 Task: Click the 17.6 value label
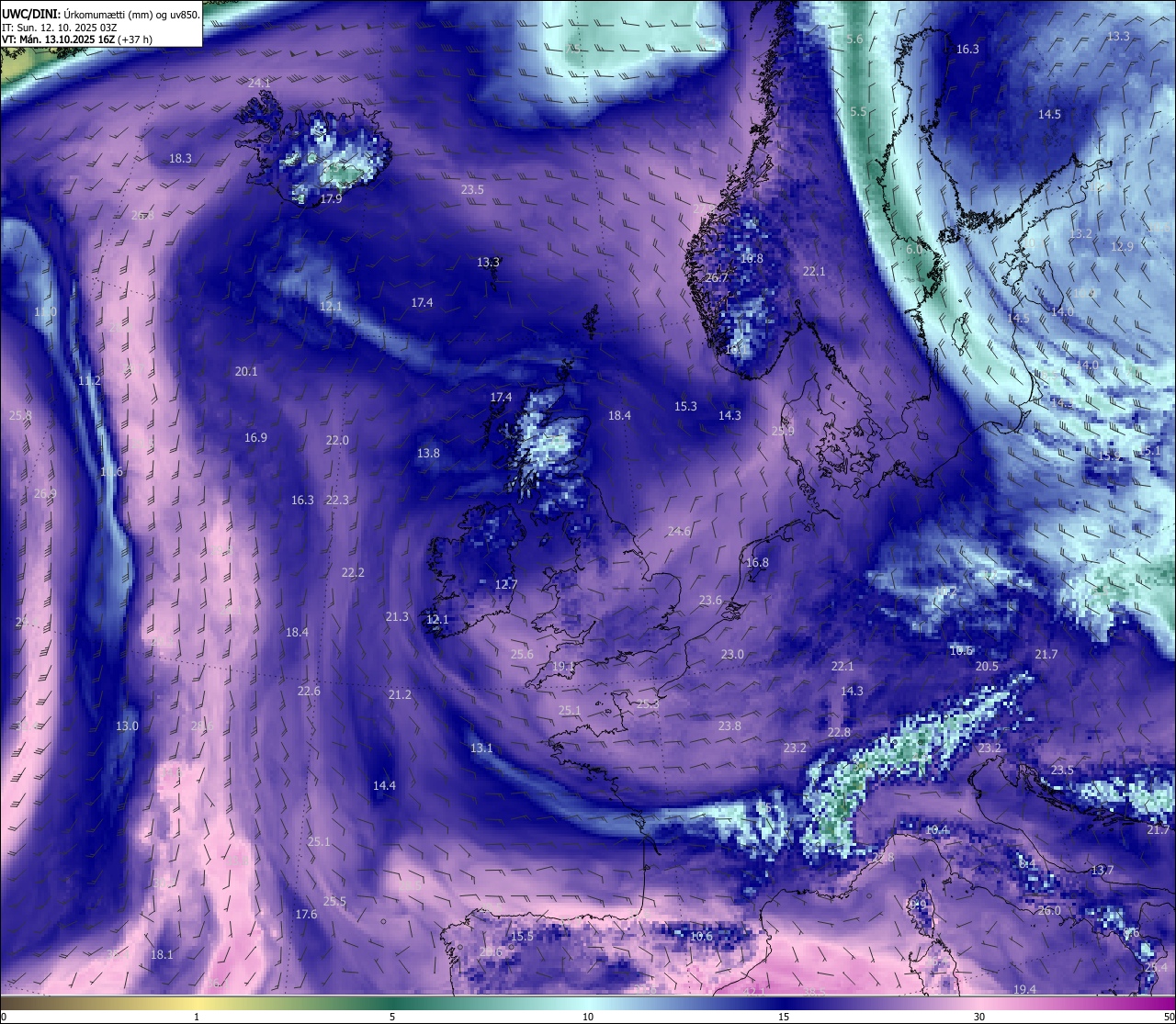pos(306,915)
